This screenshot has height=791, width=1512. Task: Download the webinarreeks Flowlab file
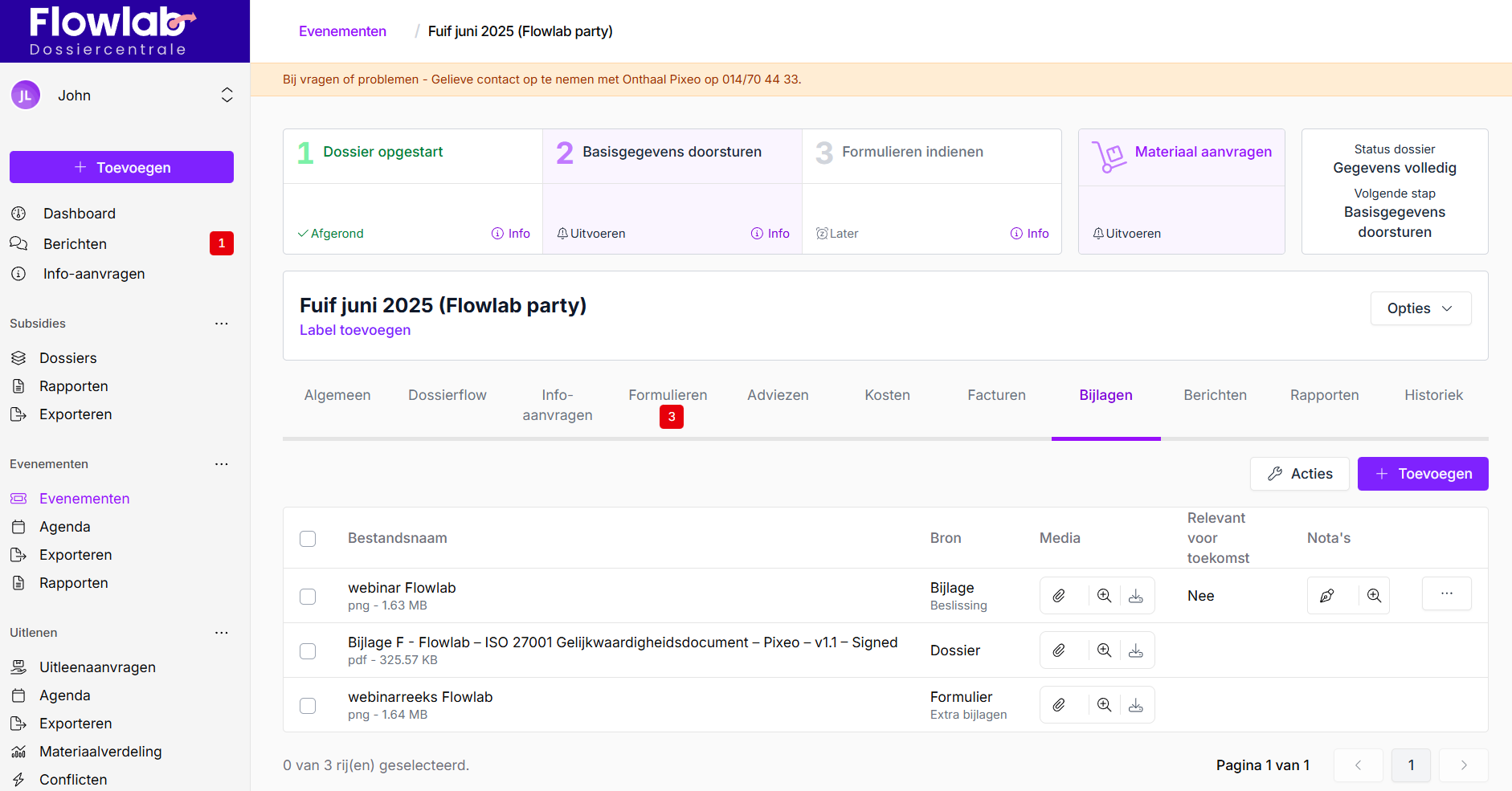click(1136, 705)
